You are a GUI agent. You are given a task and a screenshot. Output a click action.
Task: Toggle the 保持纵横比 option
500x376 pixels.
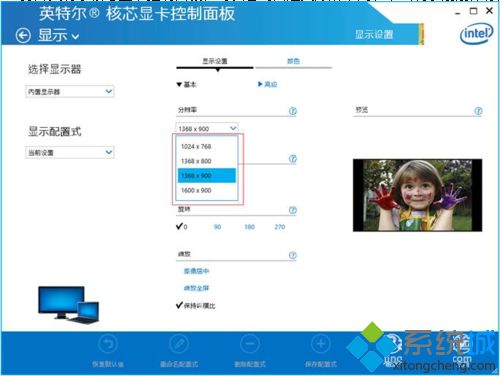click(x=196, y=305)
